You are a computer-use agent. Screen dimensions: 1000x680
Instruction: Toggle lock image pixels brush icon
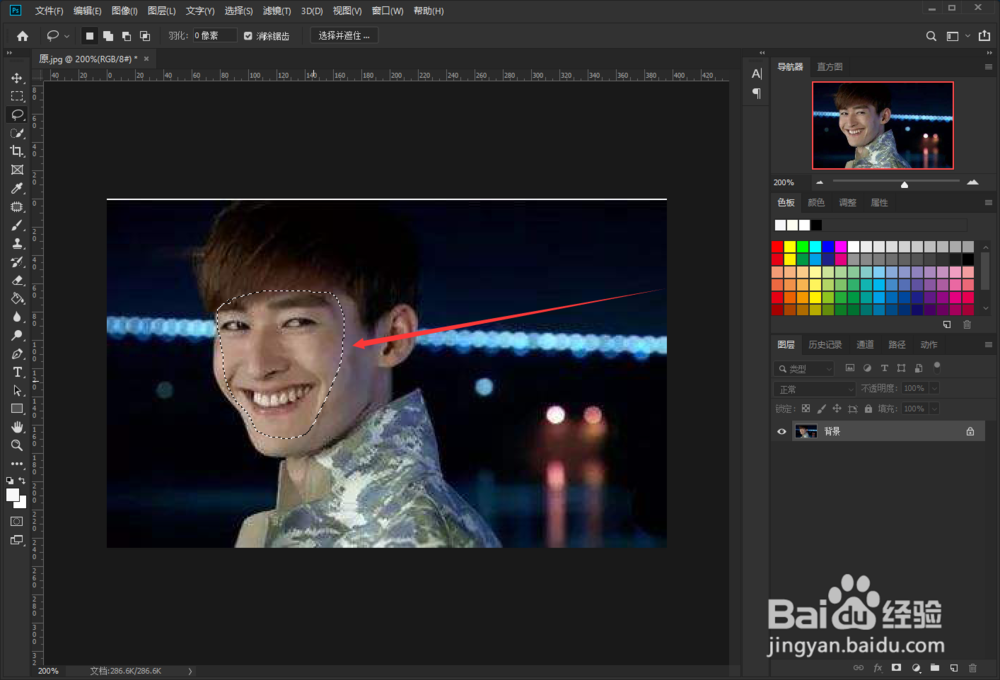click(821, 408)
